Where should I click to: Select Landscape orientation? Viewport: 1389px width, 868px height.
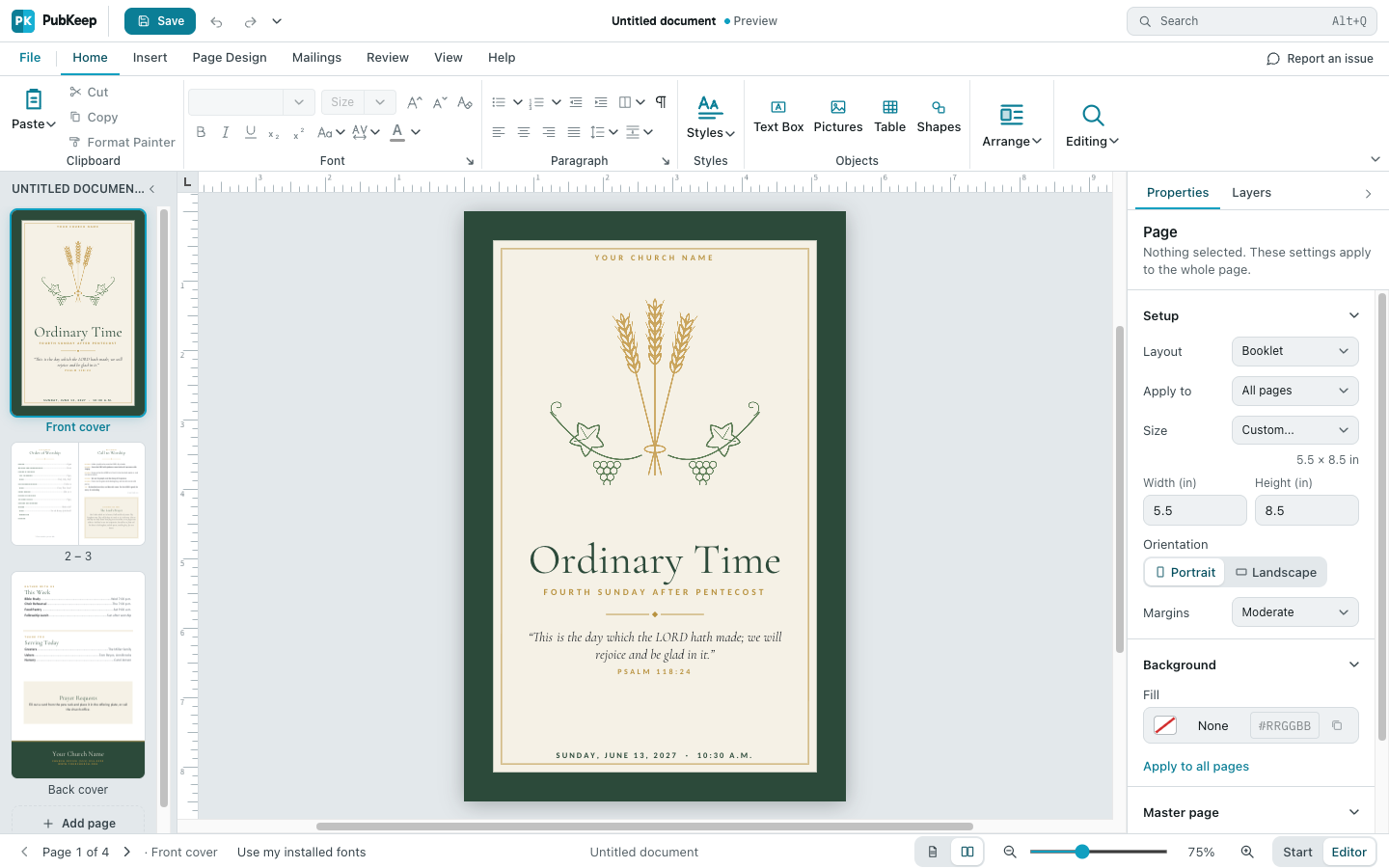pyautogui.click(x=1276, y=572)
